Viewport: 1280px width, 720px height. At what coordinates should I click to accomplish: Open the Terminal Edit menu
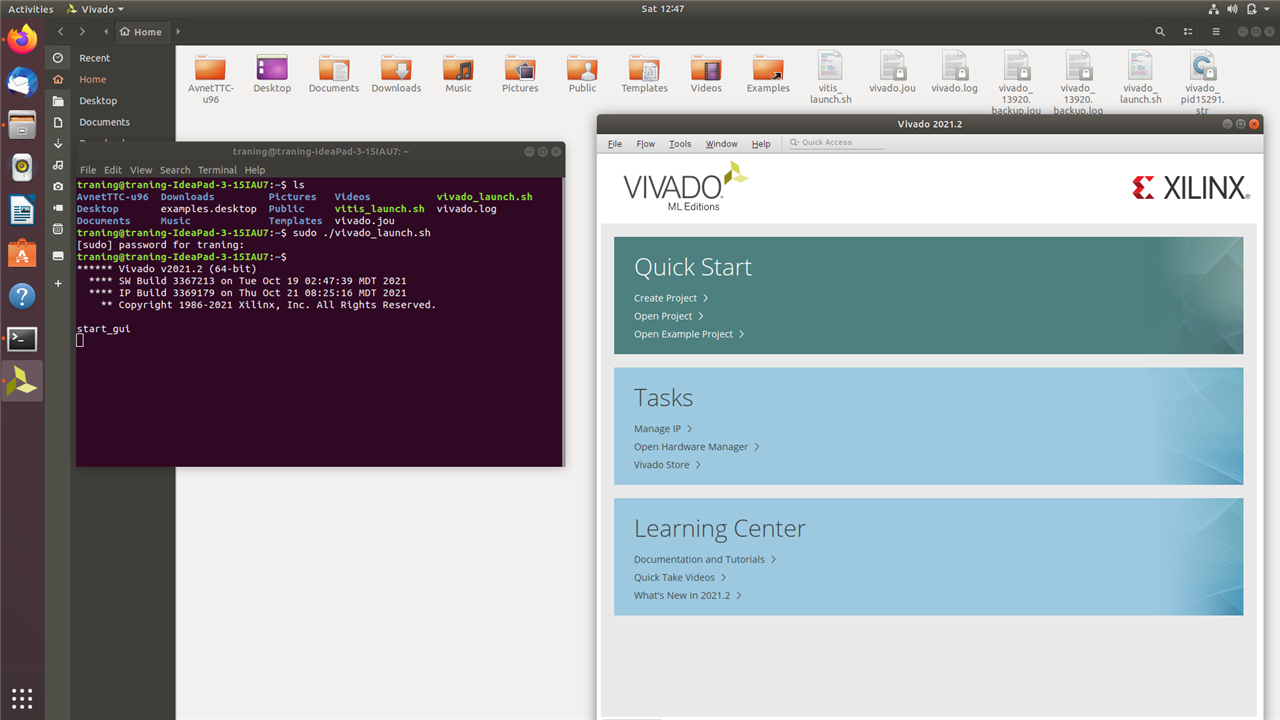click(113, 170)
